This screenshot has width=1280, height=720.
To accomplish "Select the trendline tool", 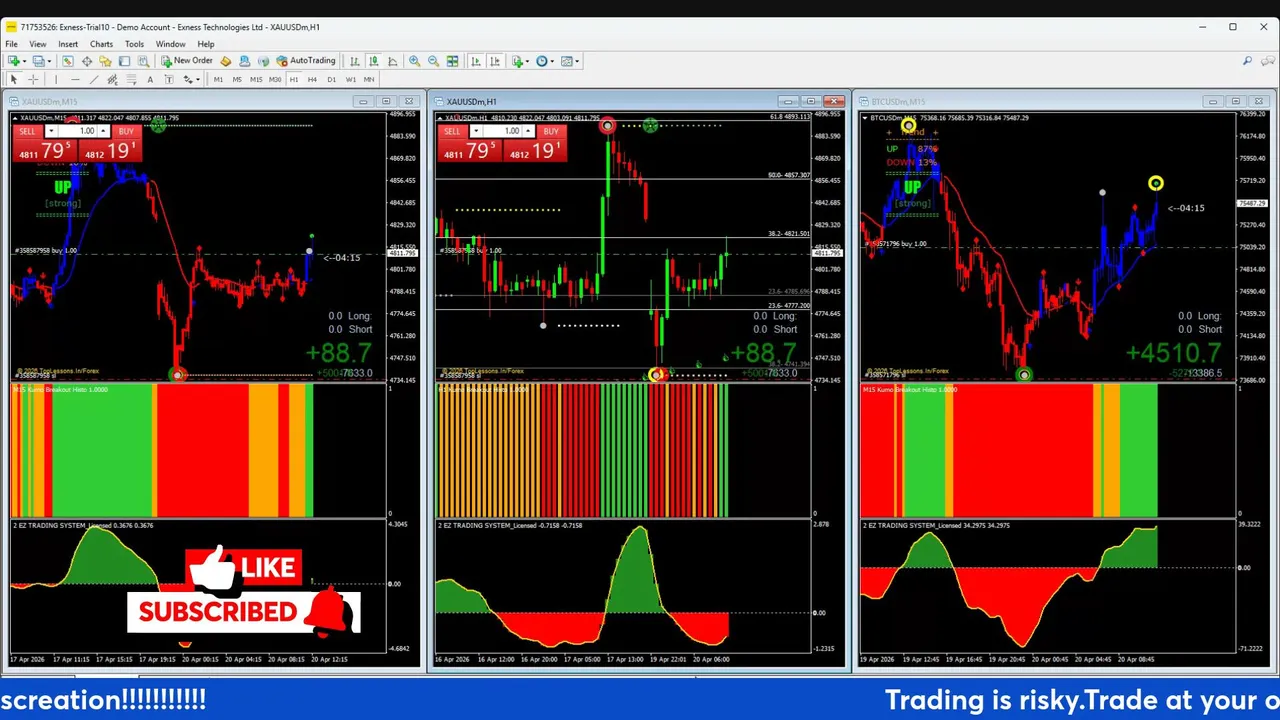I will 94,79.
